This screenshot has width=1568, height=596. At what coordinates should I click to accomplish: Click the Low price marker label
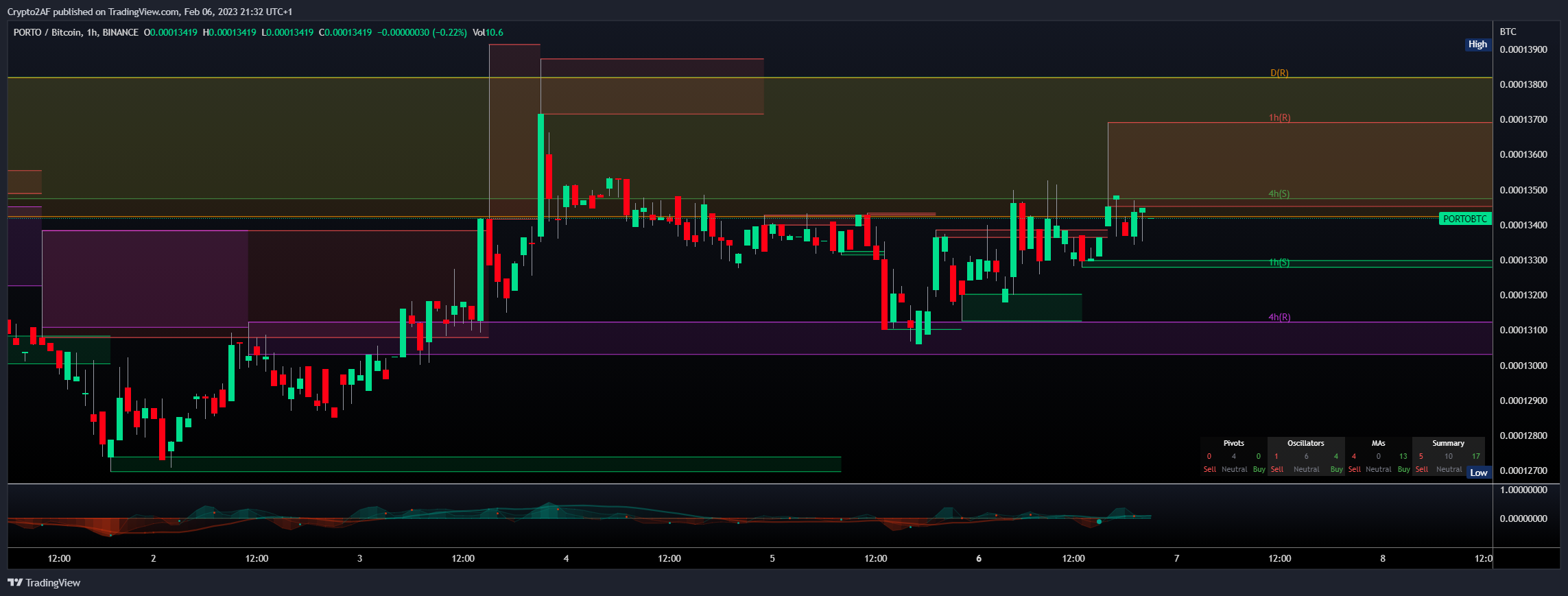click(1478, 473)
